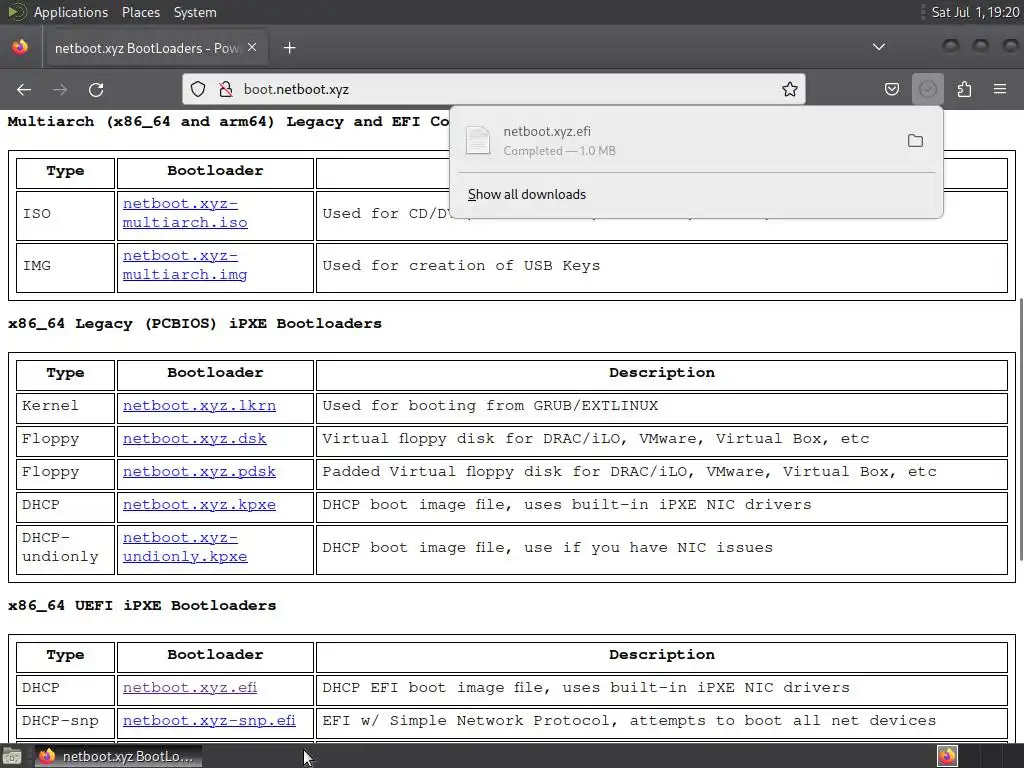The image size is (1024, 768).
Task: Open the downloaded netboot.xyz.efi file entry
Action: (x=679, y=141)
